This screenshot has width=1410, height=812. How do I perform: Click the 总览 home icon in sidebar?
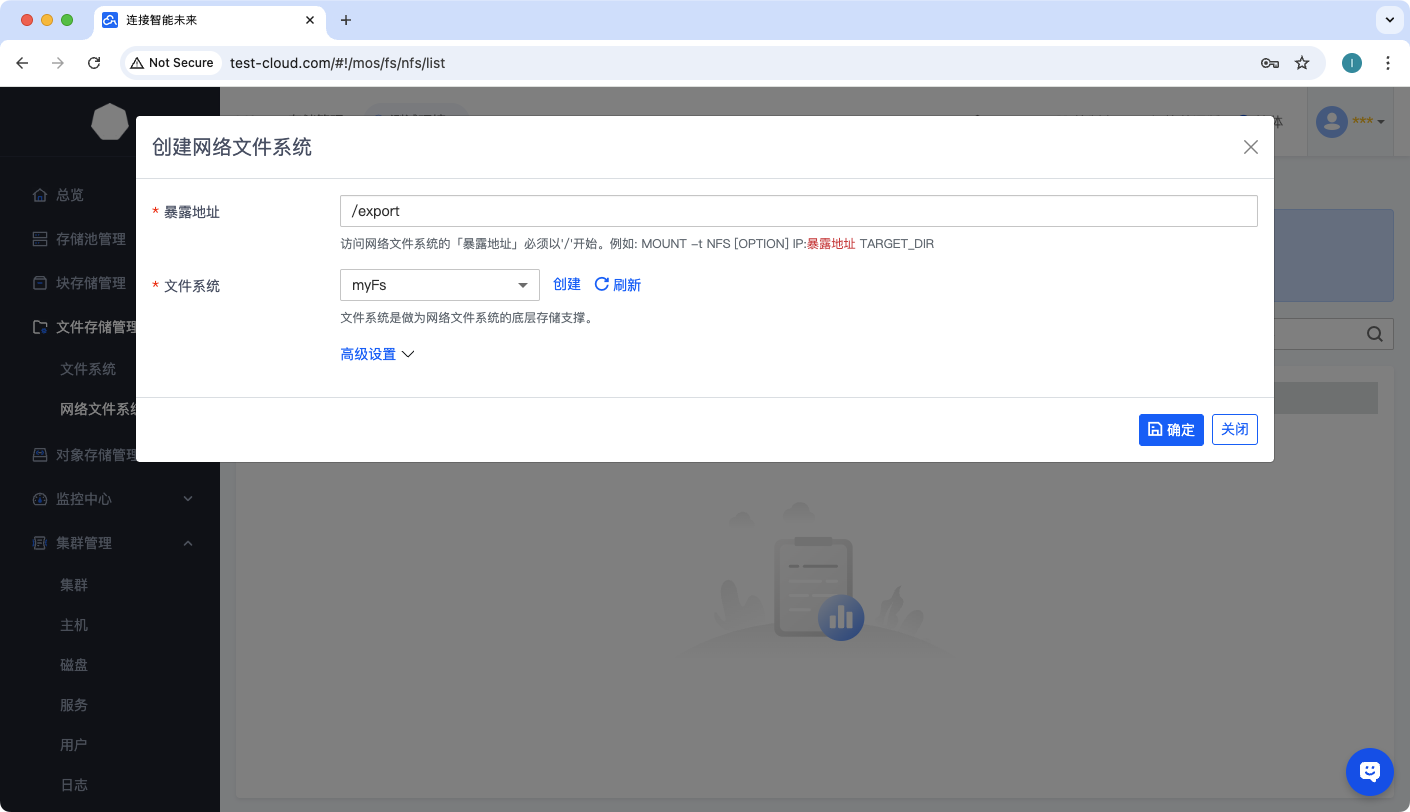click(40, 195)
